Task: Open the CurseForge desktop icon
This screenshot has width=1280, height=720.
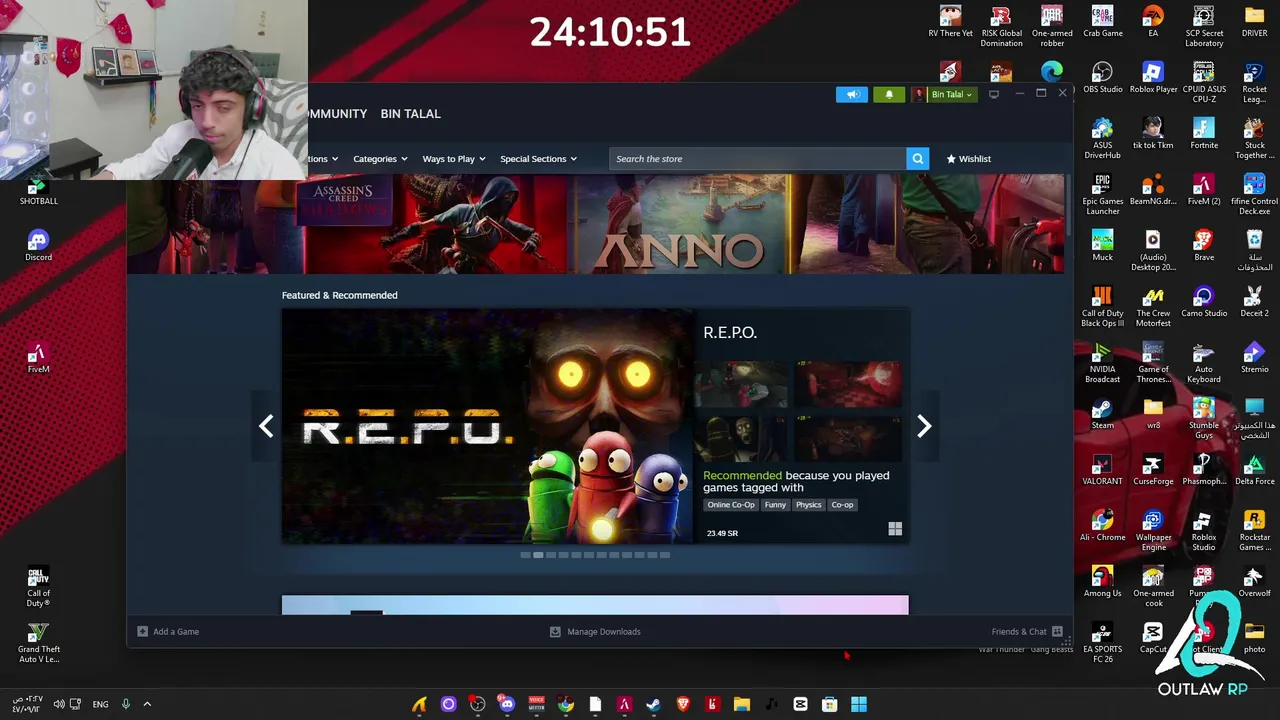Action: click(1153, 470)
